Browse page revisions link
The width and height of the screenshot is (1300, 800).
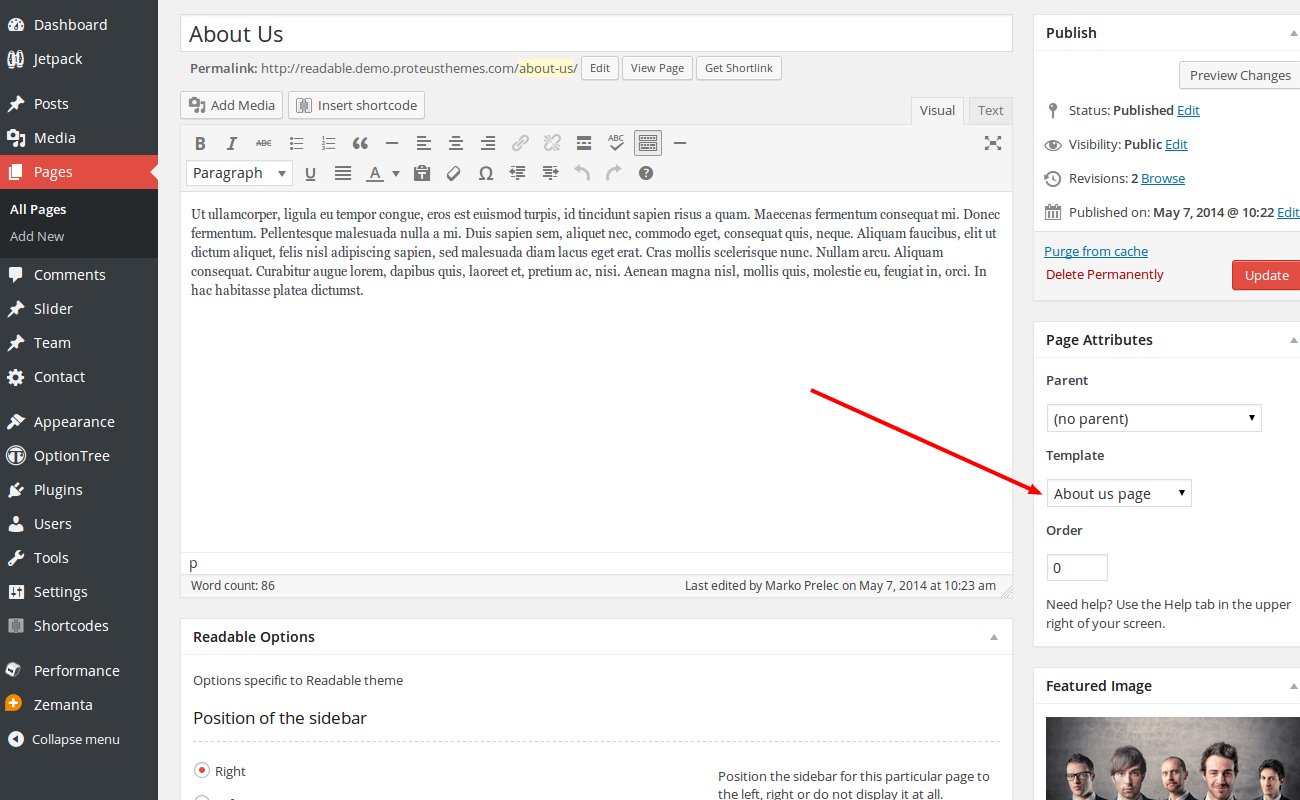(x=1163, y=178)
